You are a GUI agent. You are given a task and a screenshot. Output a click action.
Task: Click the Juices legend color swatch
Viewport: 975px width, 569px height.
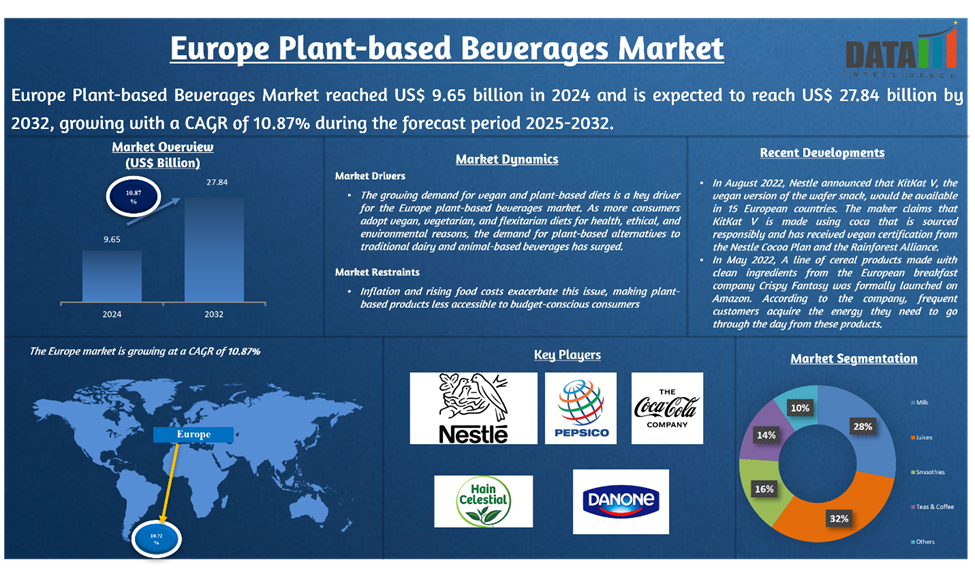click(913, 438)
